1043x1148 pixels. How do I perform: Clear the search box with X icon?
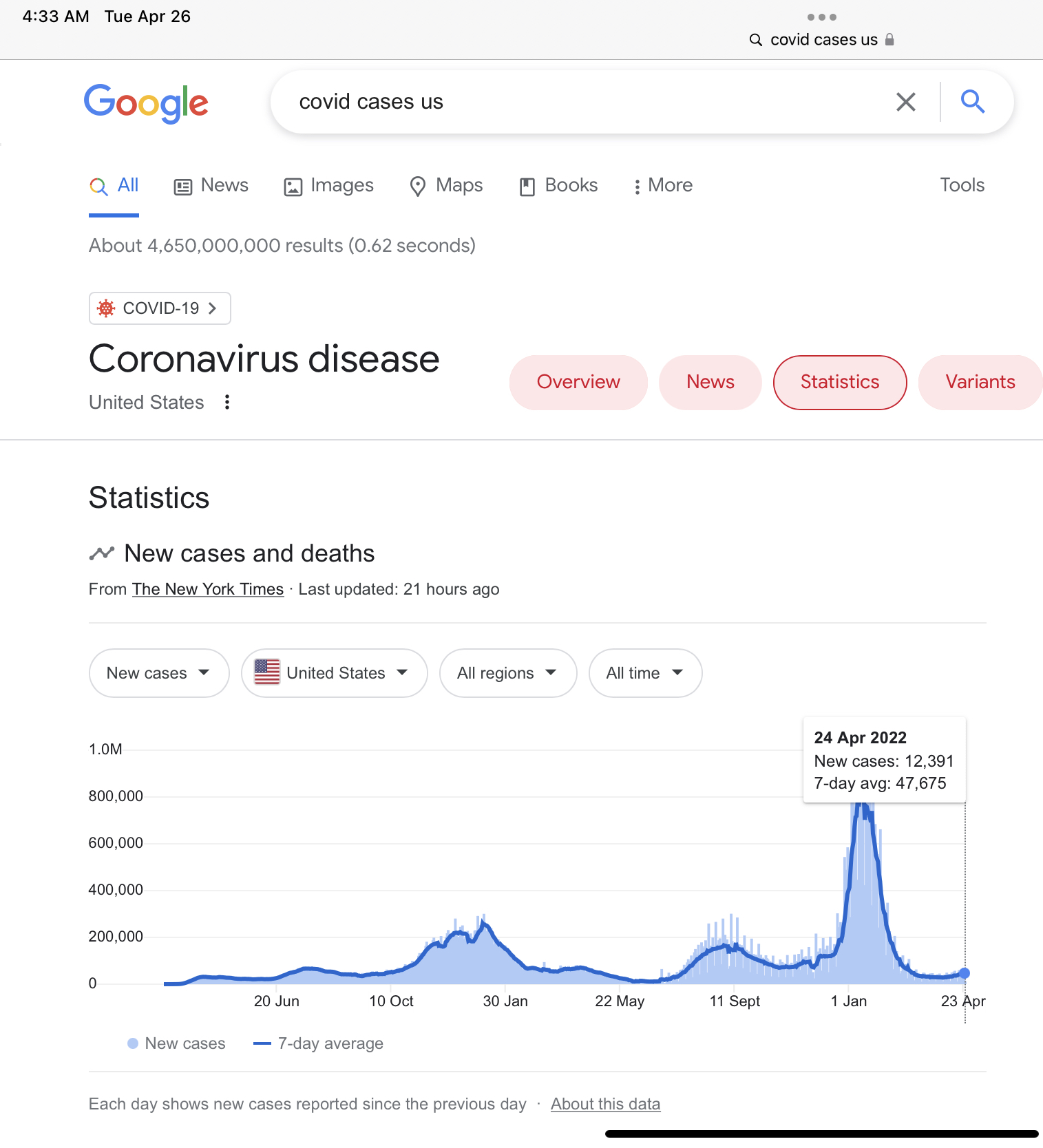point(905,102)
